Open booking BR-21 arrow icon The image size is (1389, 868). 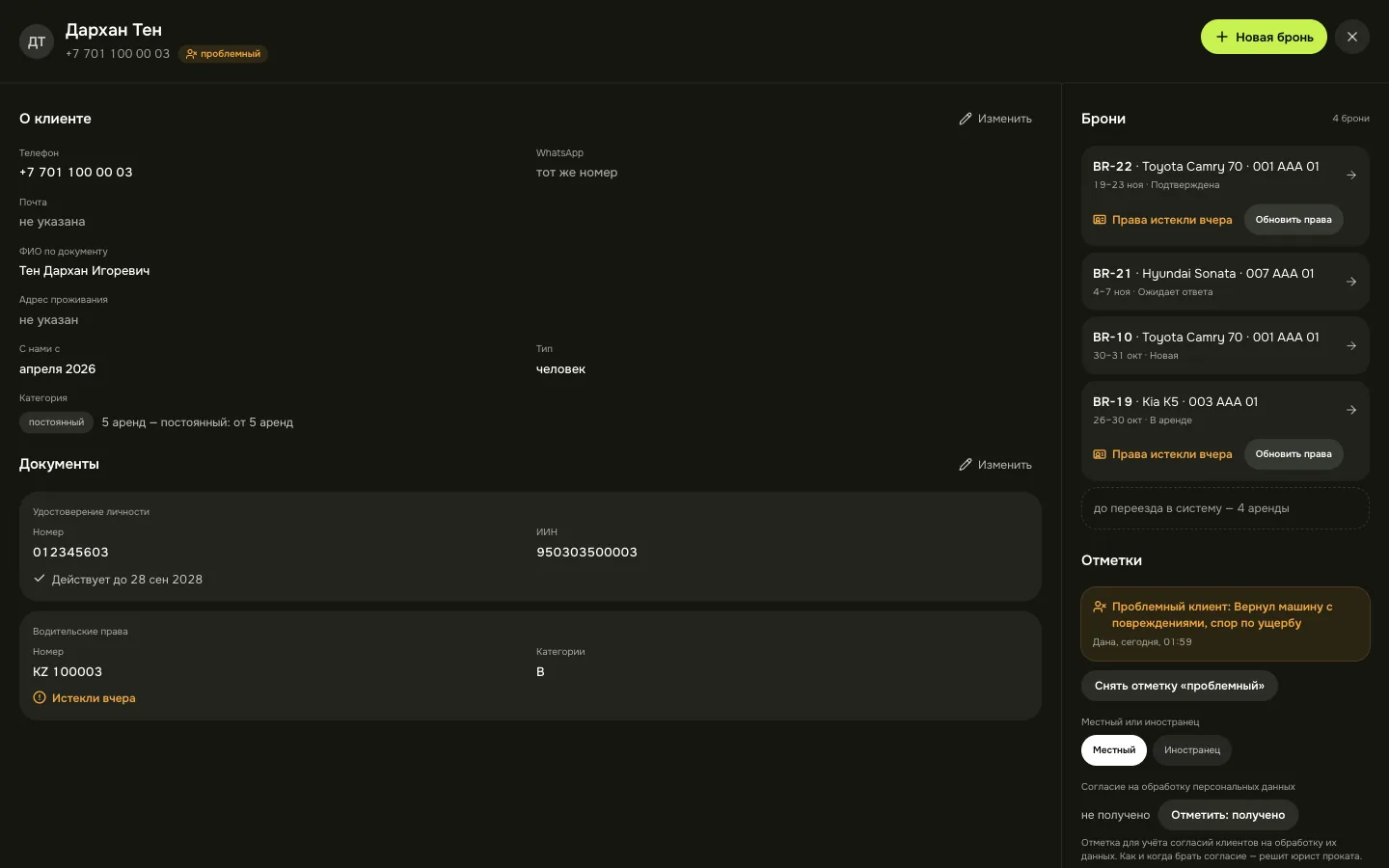tap(1351, 282)
